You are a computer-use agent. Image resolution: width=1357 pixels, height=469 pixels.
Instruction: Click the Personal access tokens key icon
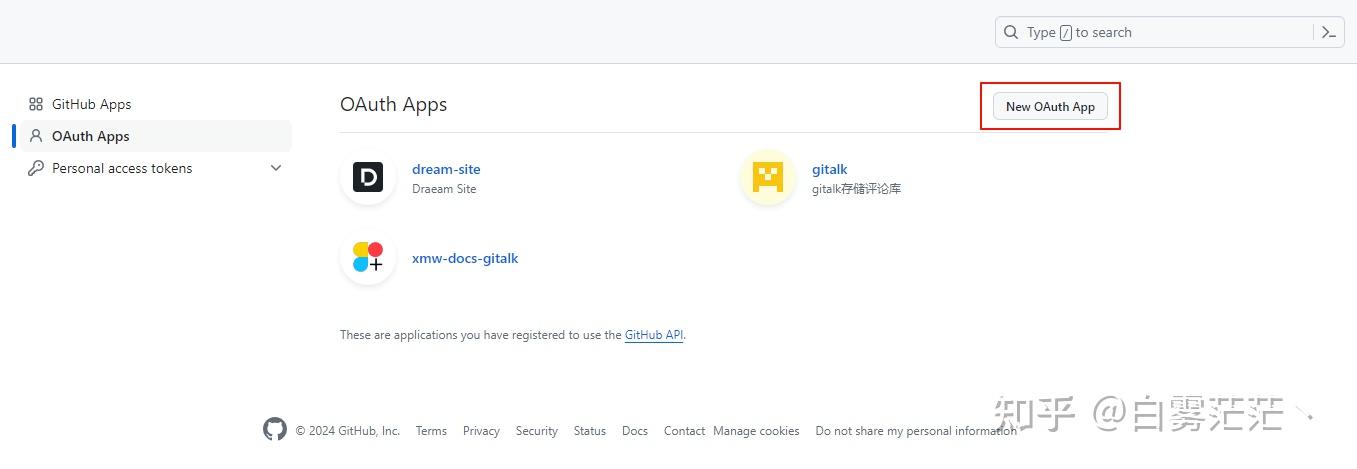[36, 168]
